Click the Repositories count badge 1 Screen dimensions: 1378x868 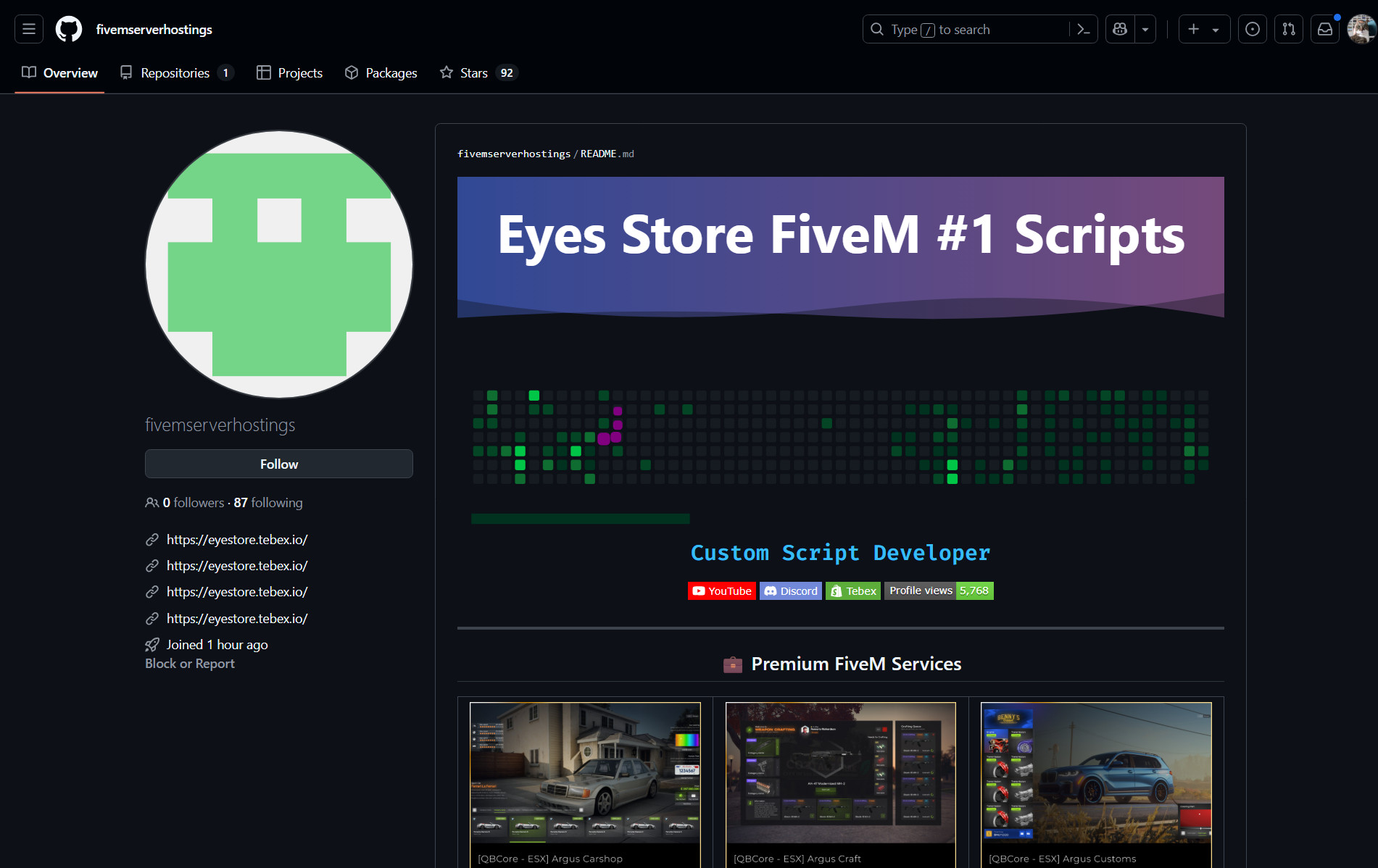(x=225, y=72)
